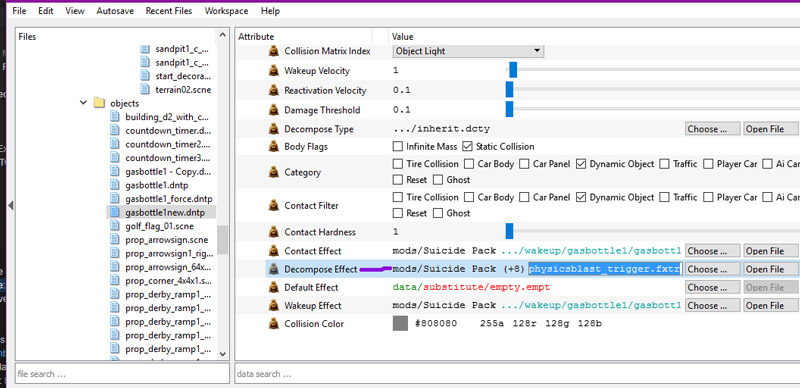This screenshot has height=388, width=800.
Task: Click file icon of terrain02.scne
Action: 145,89
